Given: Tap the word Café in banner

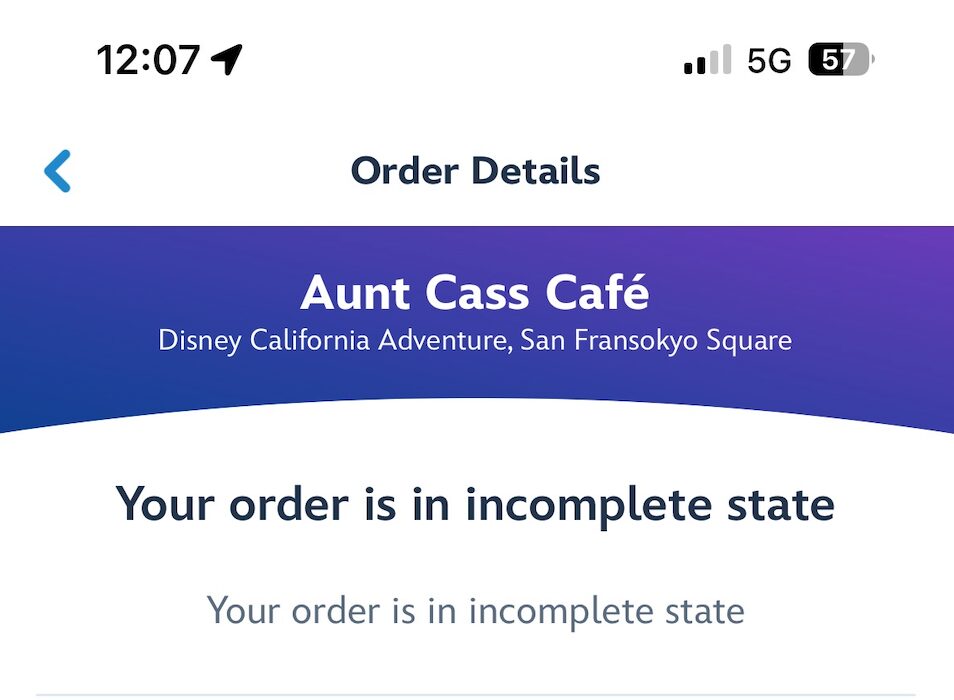Looking at the screenshot, I should click(597, 293).
